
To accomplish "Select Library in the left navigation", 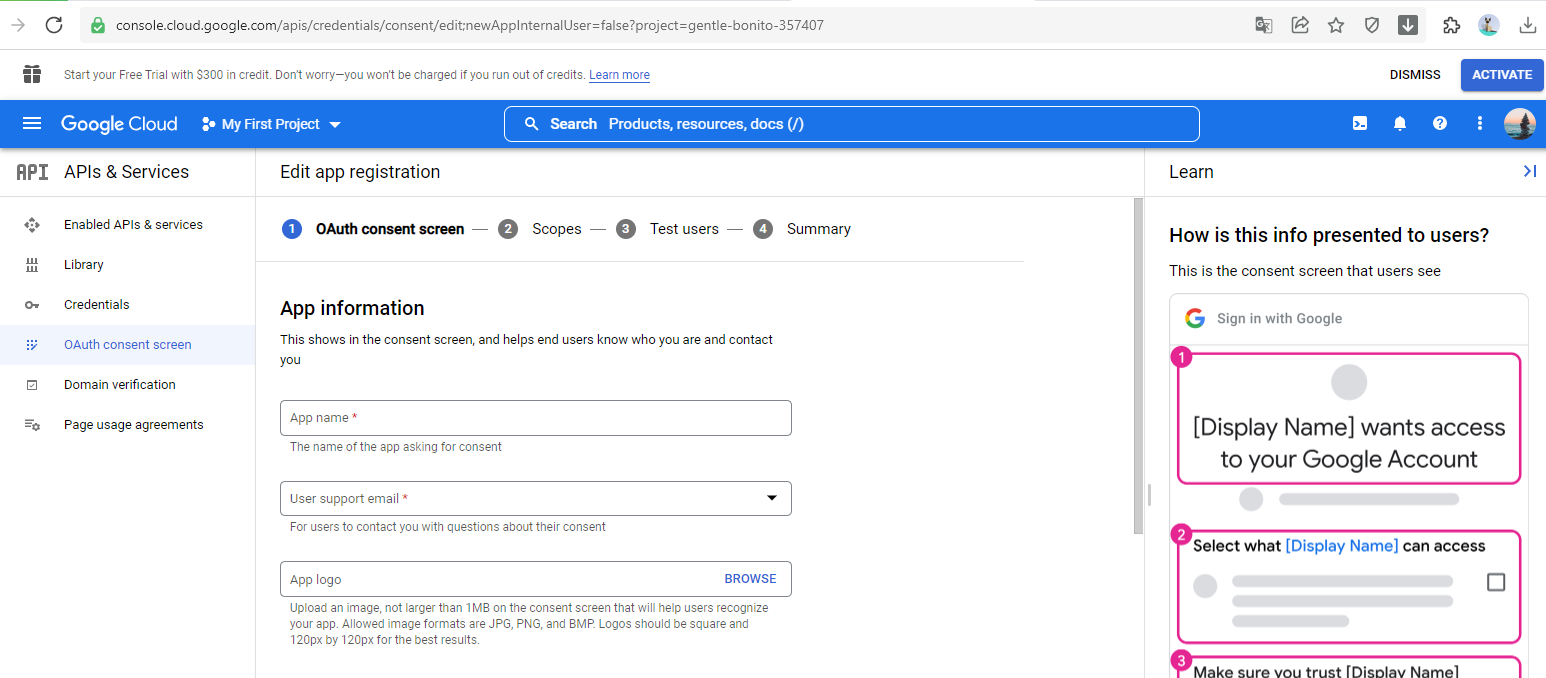I will [x=83, y=264].
